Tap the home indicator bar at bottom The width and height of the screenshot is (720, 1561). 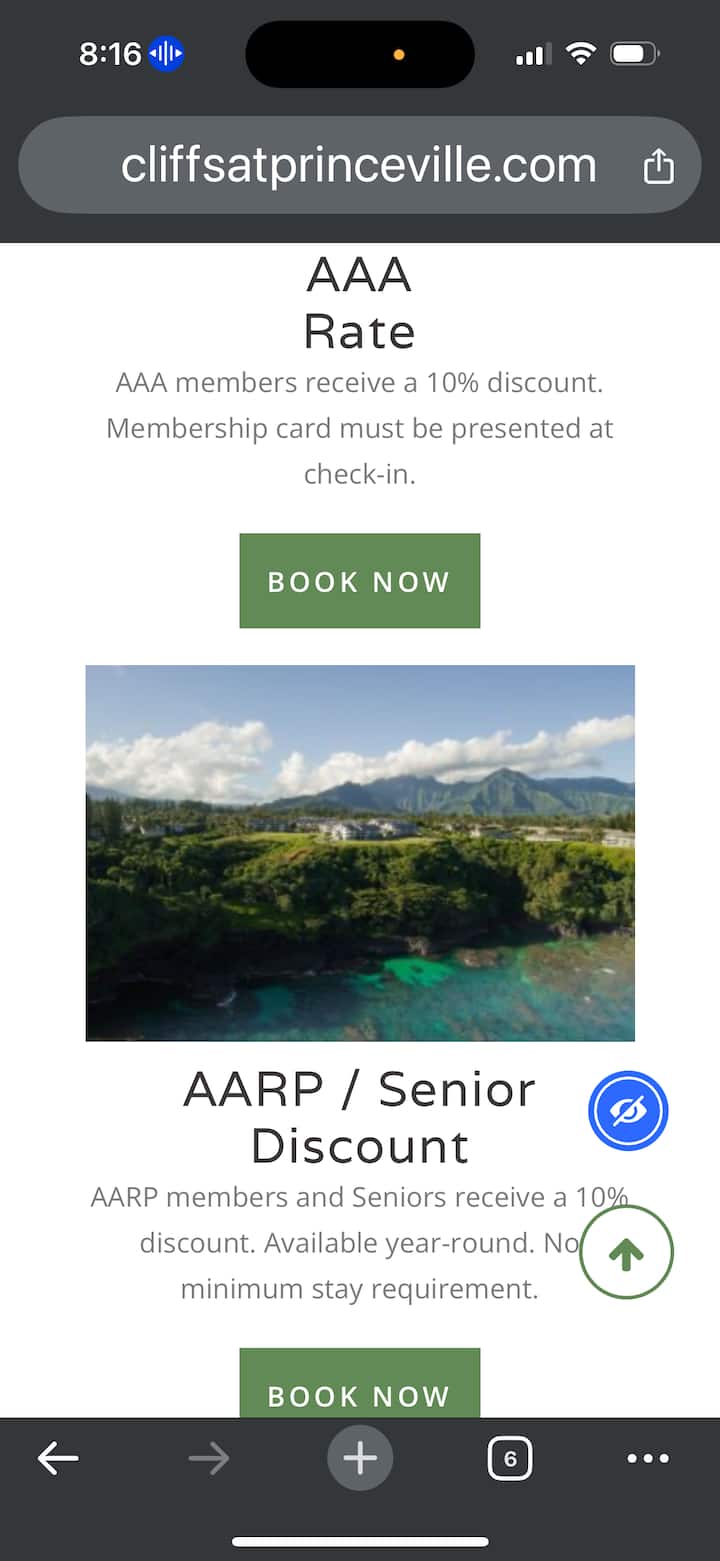tap(360, 1542)
